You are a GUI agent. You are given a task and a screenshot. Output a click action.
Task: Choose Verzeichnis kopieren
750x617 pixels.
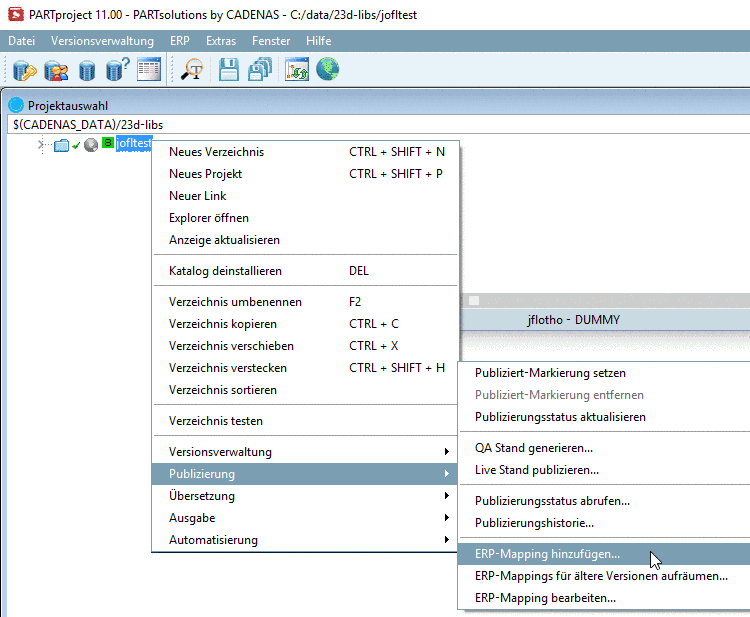point(305,324)
